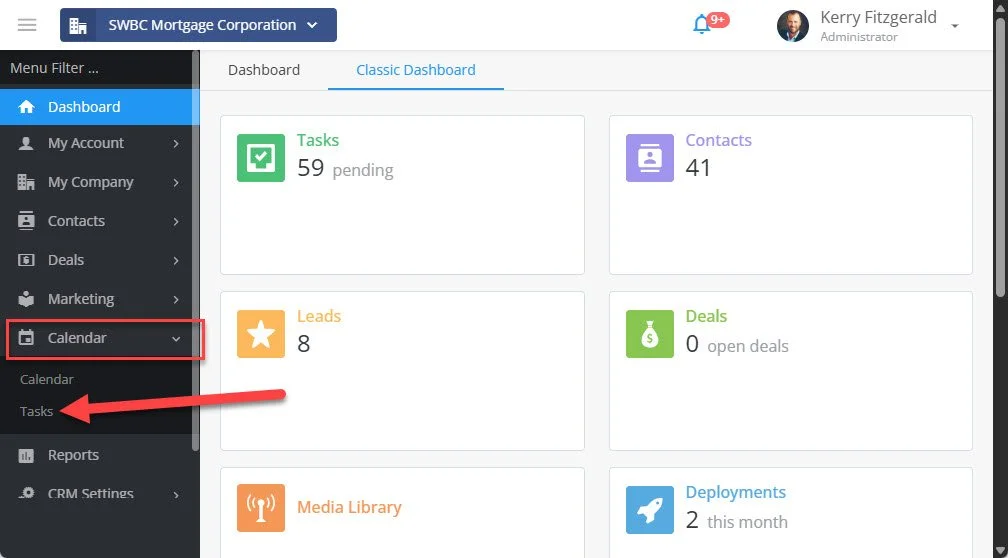Open Calendar submenu item
Screen dimensions: 1008x558
pos(47,379)
